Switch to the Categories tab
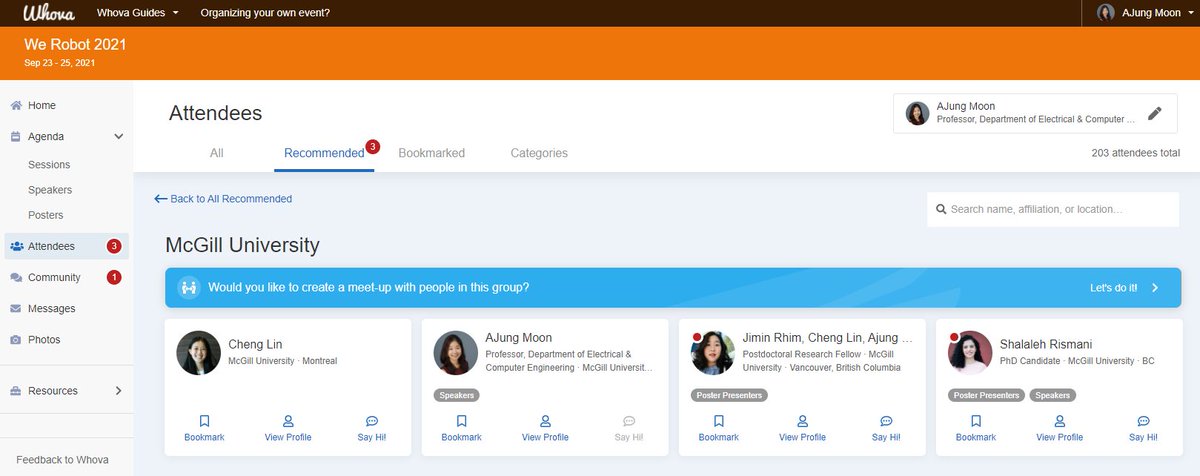The width and height of the screenshot is (1200, 476). 539,153
